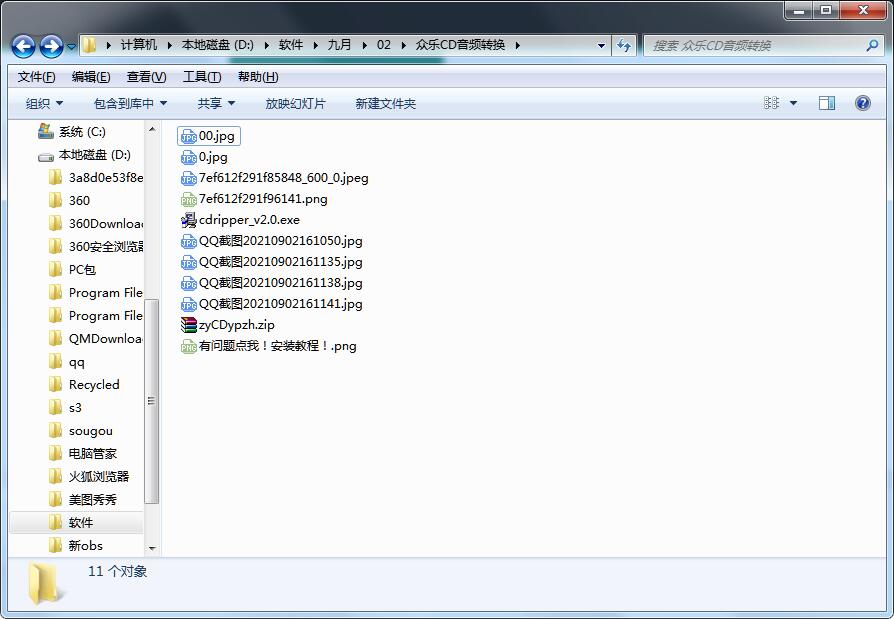The height and width of the screenshot is (619, 894).
Task: Click the refresh button beside address bar
Action: 624,45
